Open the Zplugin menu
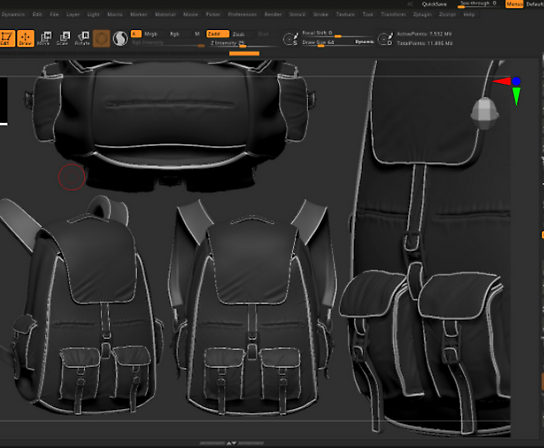This screenshot has height=448, width=544. (x=422, y=14)
